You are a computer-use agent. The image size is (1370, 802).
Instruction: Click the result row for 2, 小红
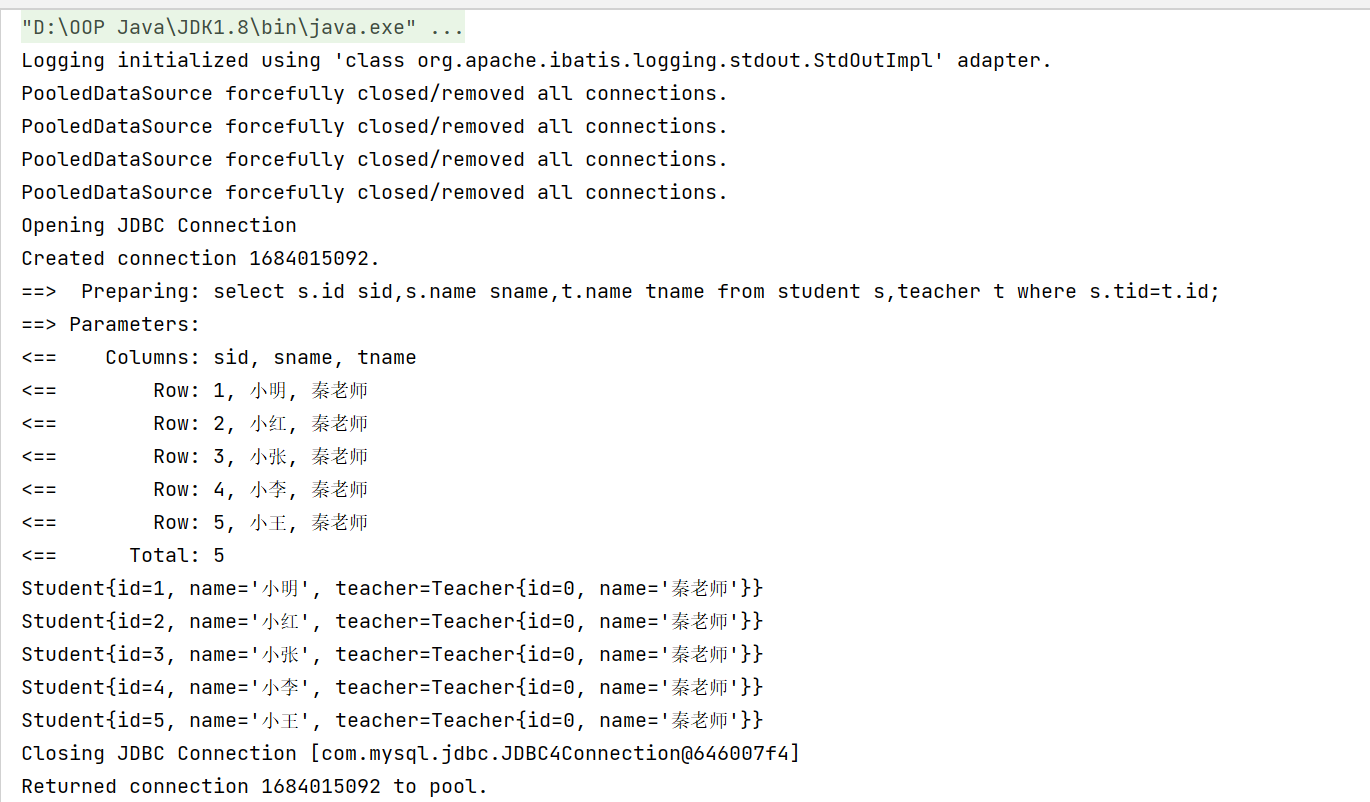(x=195, y=424)
